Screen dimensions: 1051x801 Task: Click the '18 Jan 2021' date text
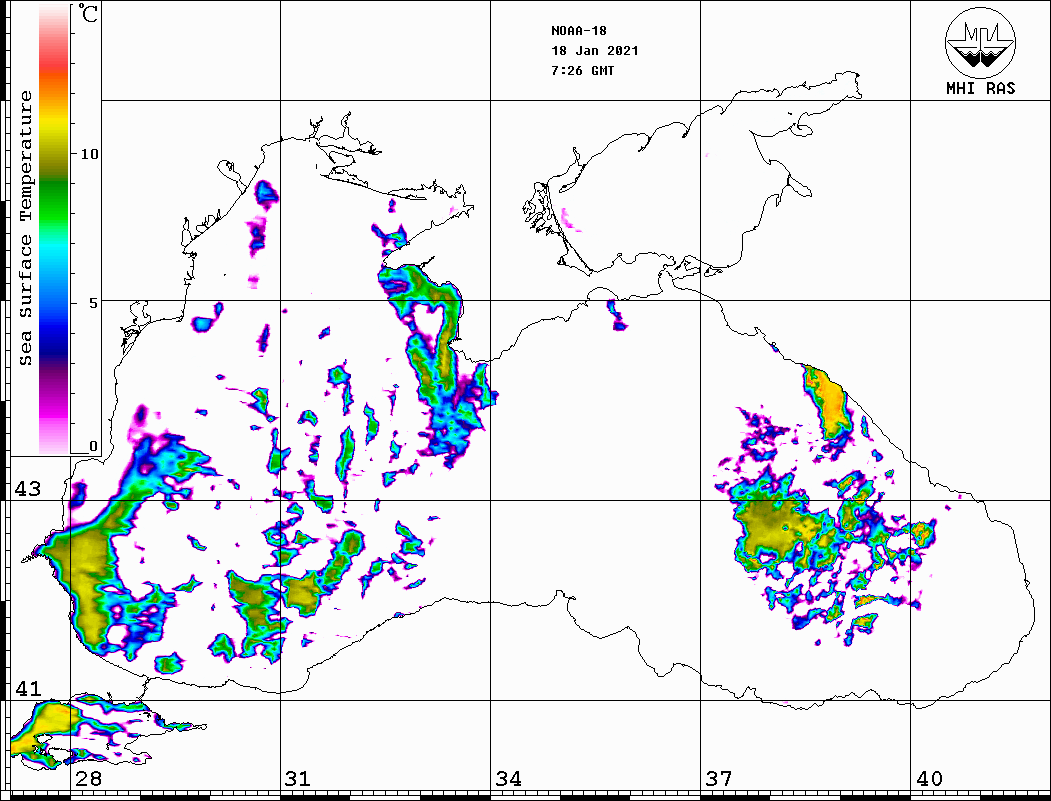[x=595, y=51]
